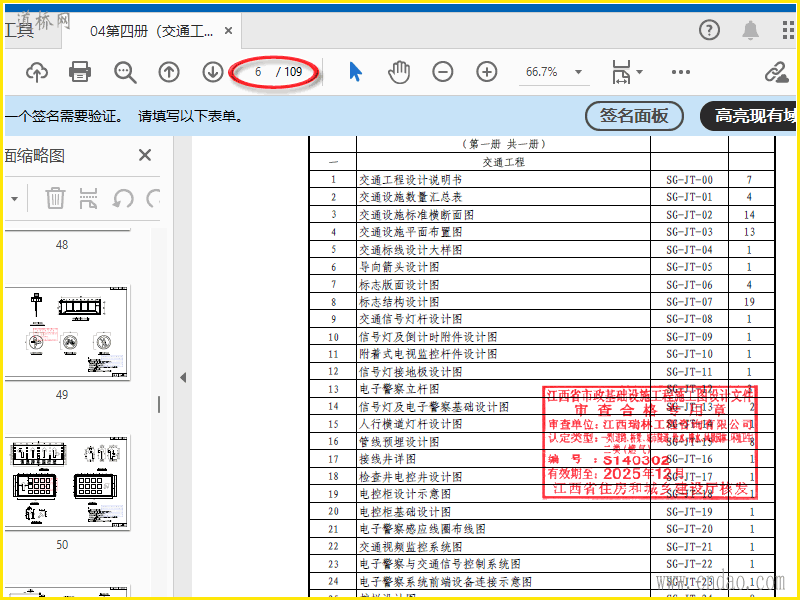Click row 电子警察感应线圈布线图

(541, 529)
